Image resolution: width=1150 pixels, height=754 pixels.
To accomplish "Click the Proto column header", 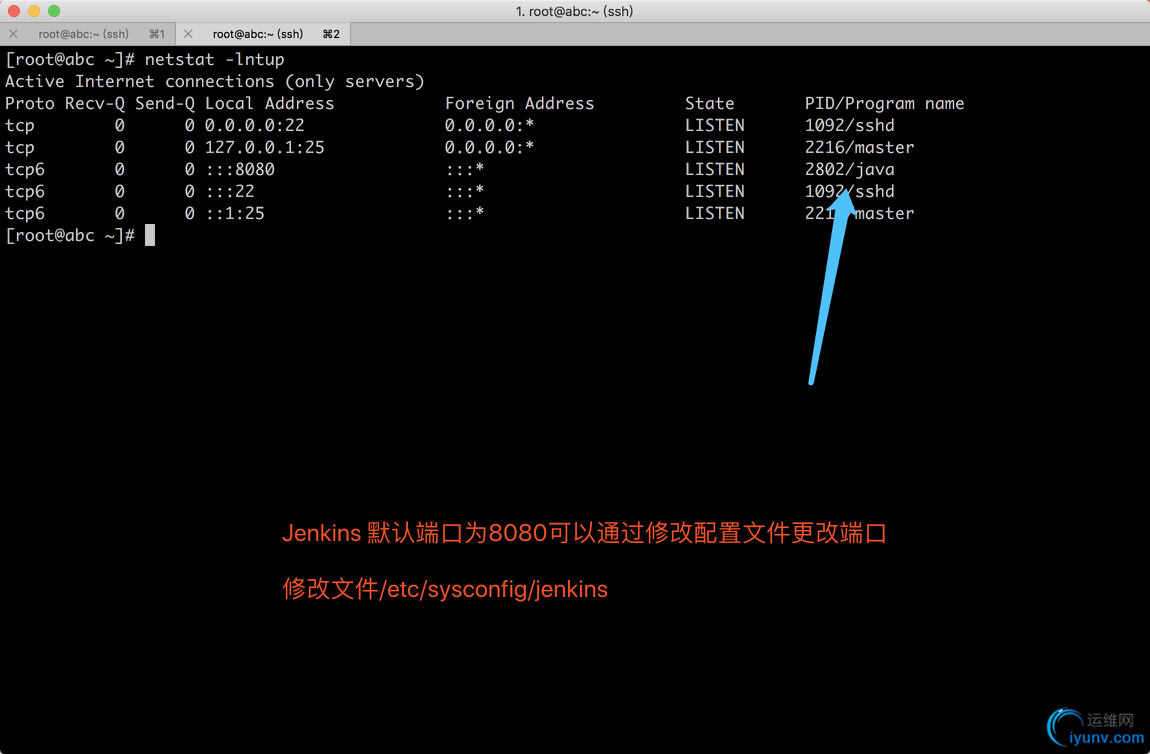I will (29, 103).
